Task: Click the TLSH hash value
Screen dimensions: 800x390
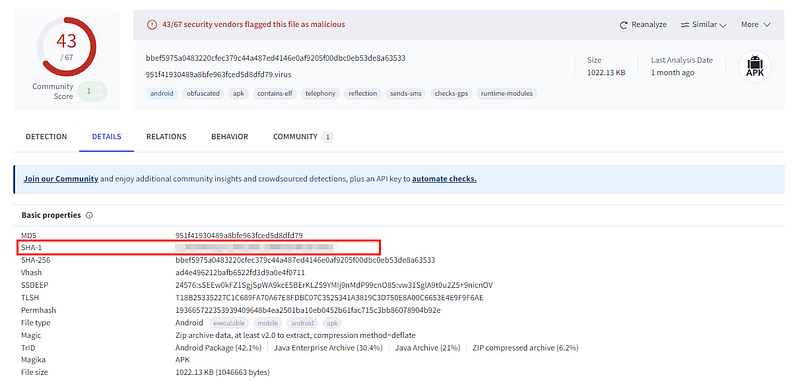Action: point(330,298)
